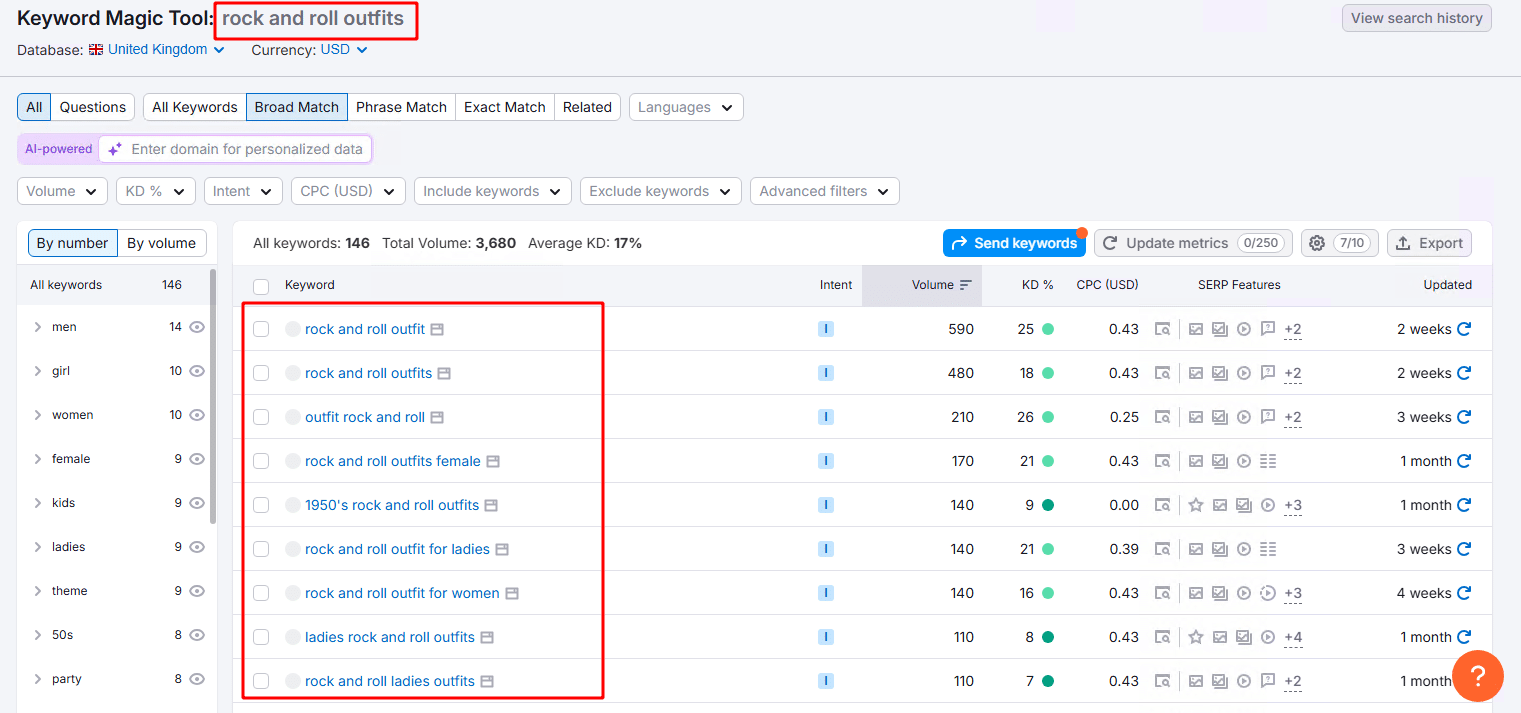Change the USD currency selector
1521x713 pixels.
344,49
